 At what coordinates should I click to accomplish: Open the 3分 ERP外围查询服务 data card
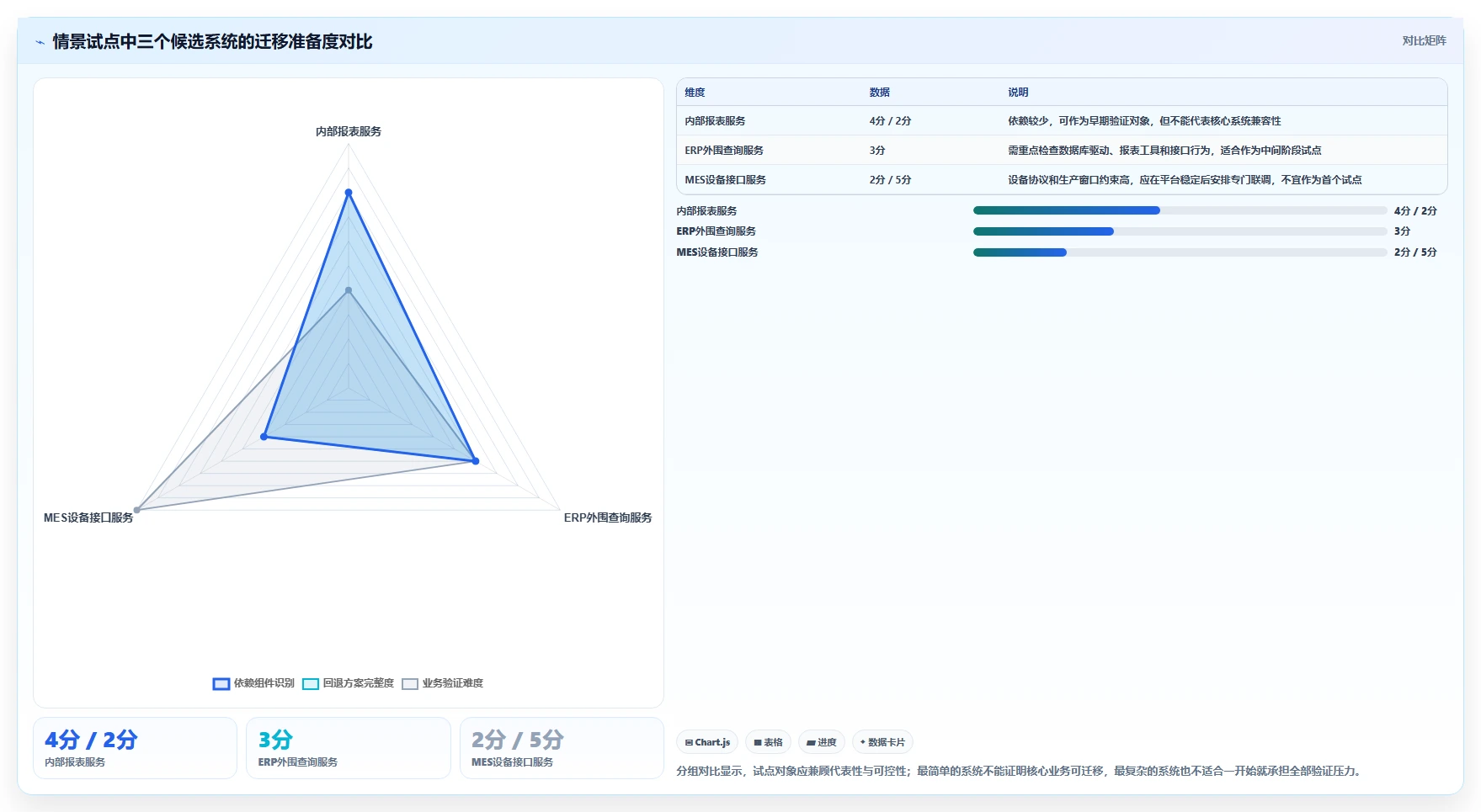pos(349,748)
